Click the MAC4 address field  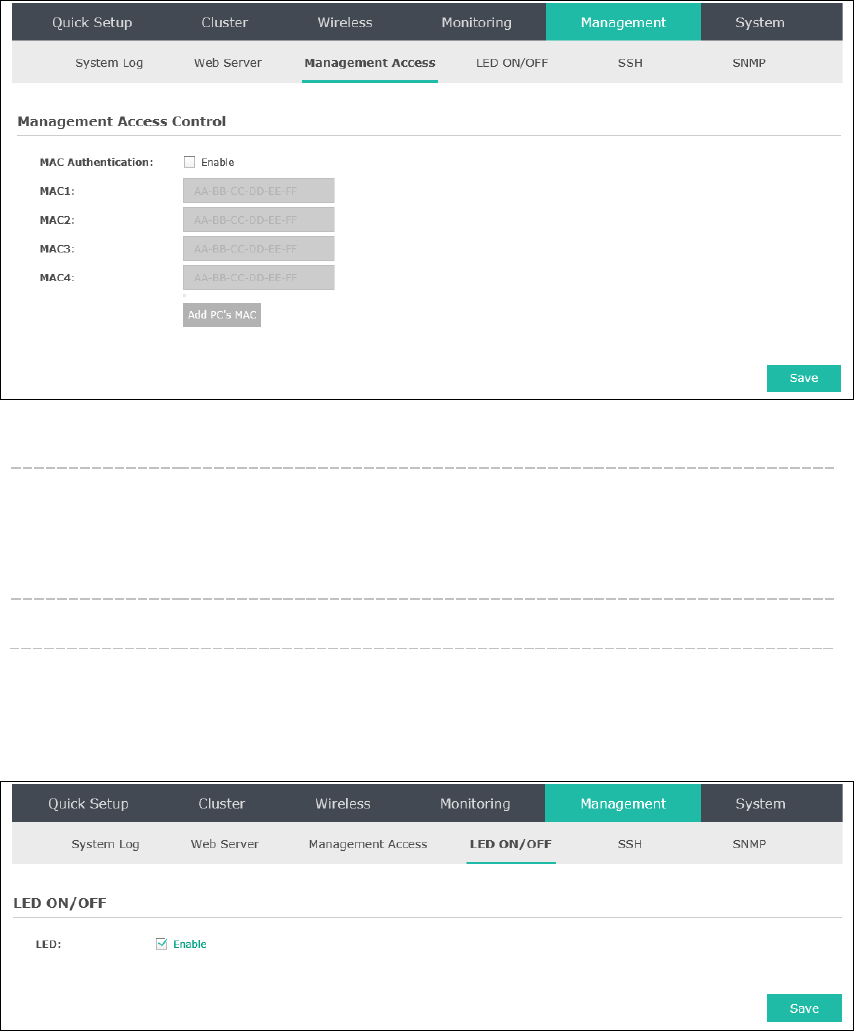point(258,277)
